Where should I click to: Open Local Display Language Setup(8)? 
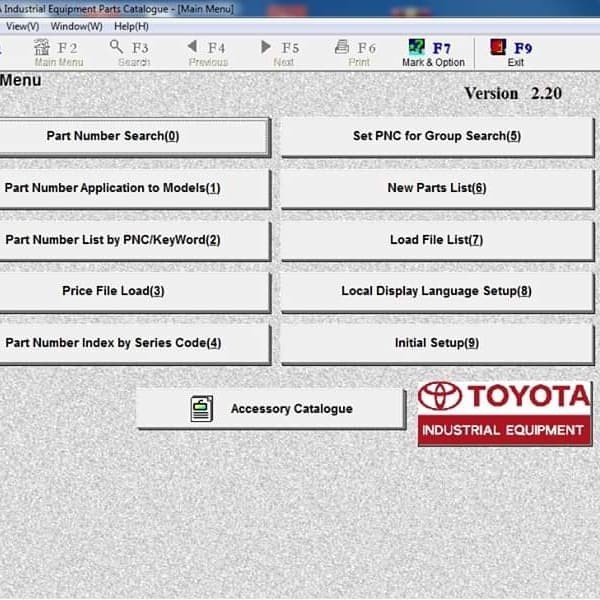click(x=437, y=292)
